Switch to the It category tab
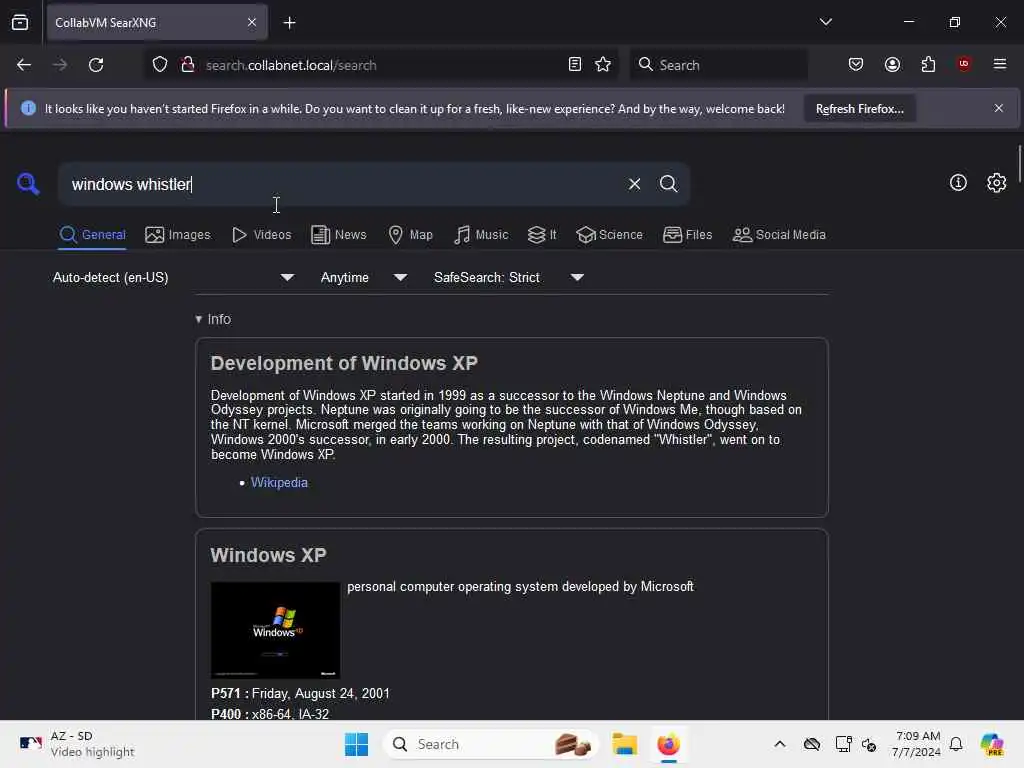The width and height of the screenshot is (1024, 768). pos(542,234)
